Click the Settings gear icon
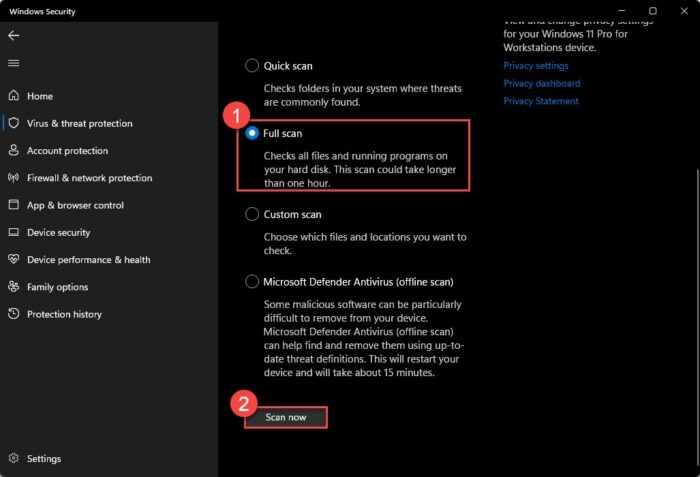 [x=14, y=458]
